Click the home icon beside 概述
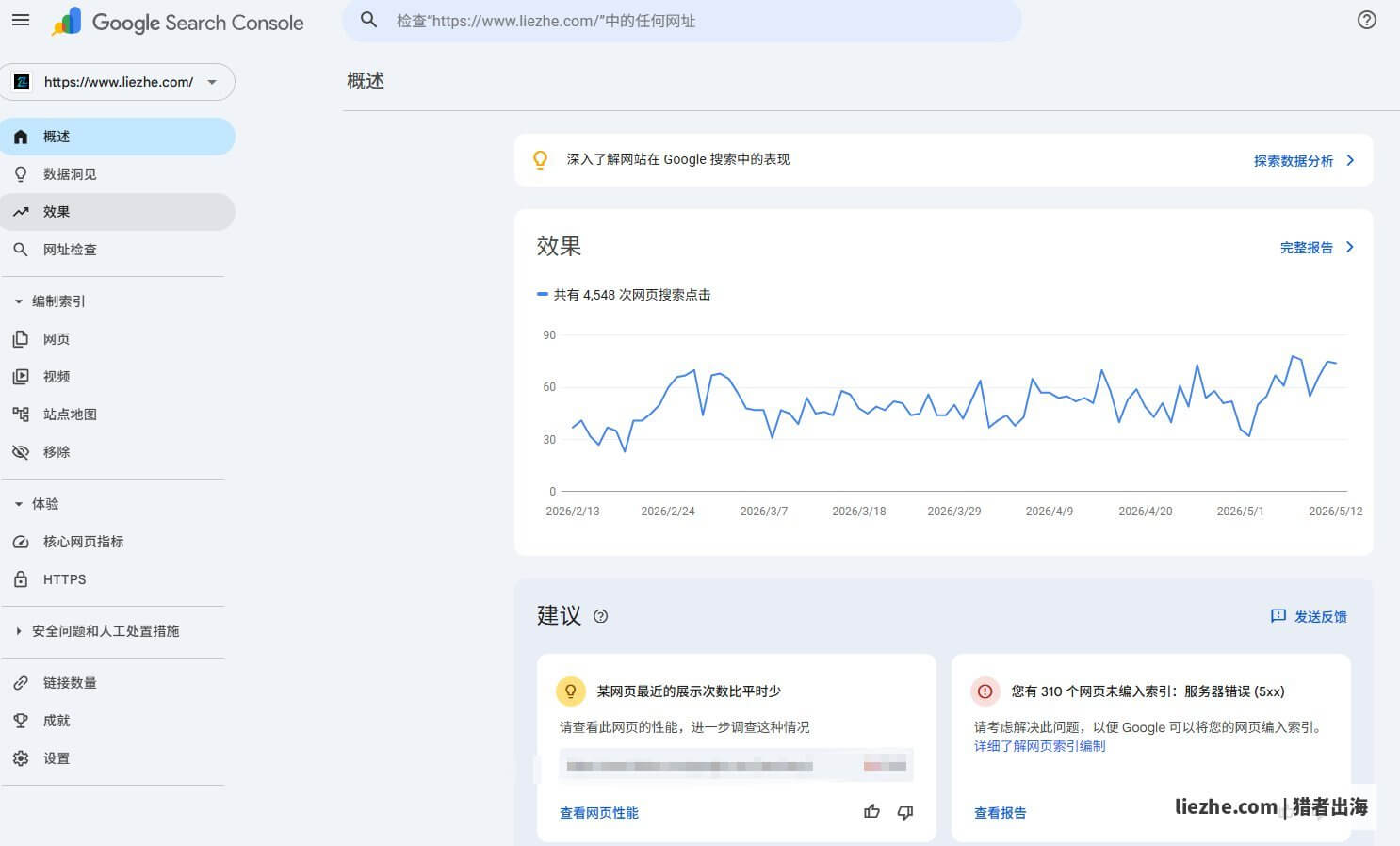 [x=21, y=137]
